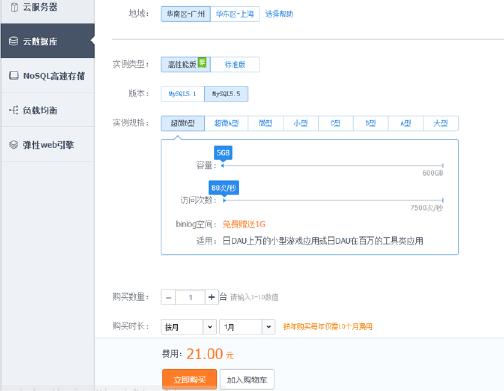Click the orange yearly purchase discount note
Image resolution: width=504 pixels, height=391 pixels.
328,327
